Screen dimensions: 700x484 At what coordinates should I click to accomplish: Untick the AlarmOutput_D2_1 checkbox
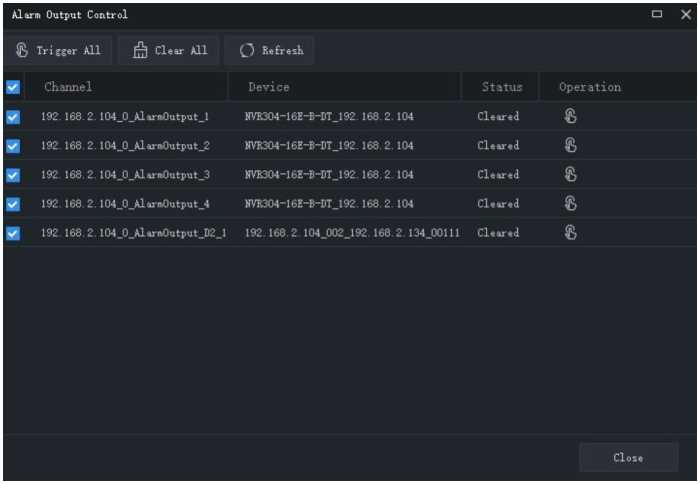(x=13, y=233)
